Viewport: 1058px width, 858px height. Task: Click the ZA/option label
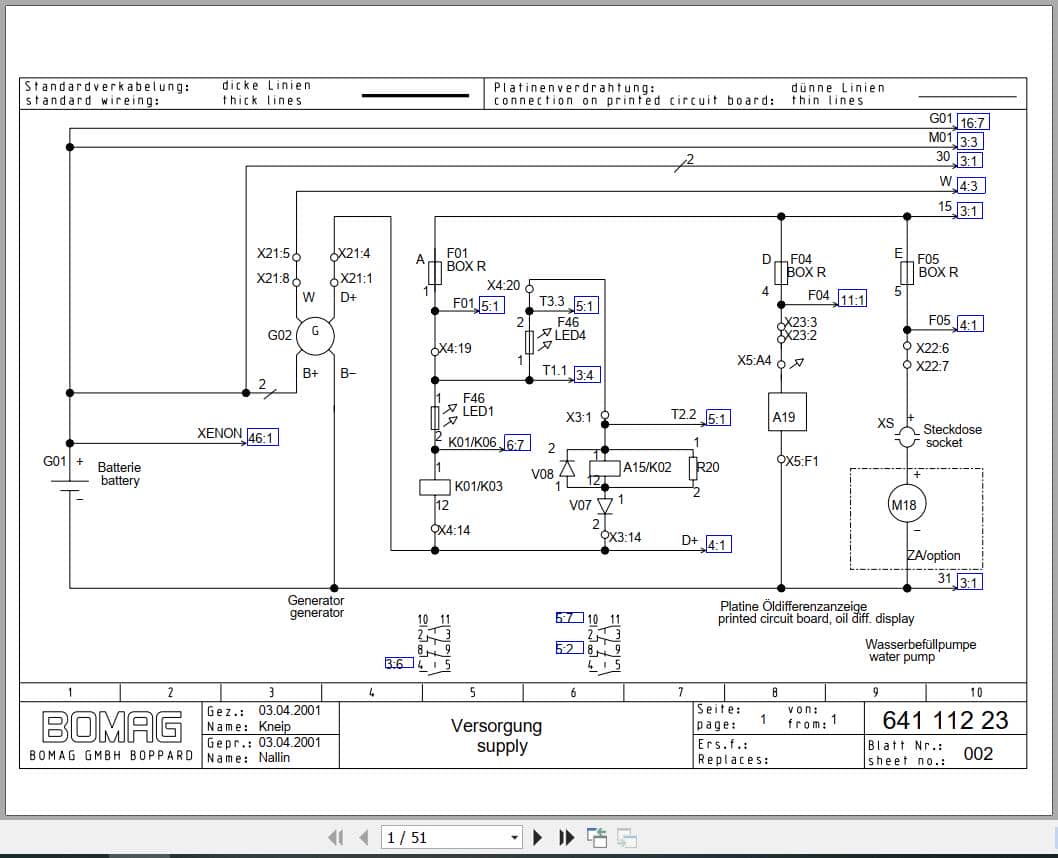coord(933,556)
